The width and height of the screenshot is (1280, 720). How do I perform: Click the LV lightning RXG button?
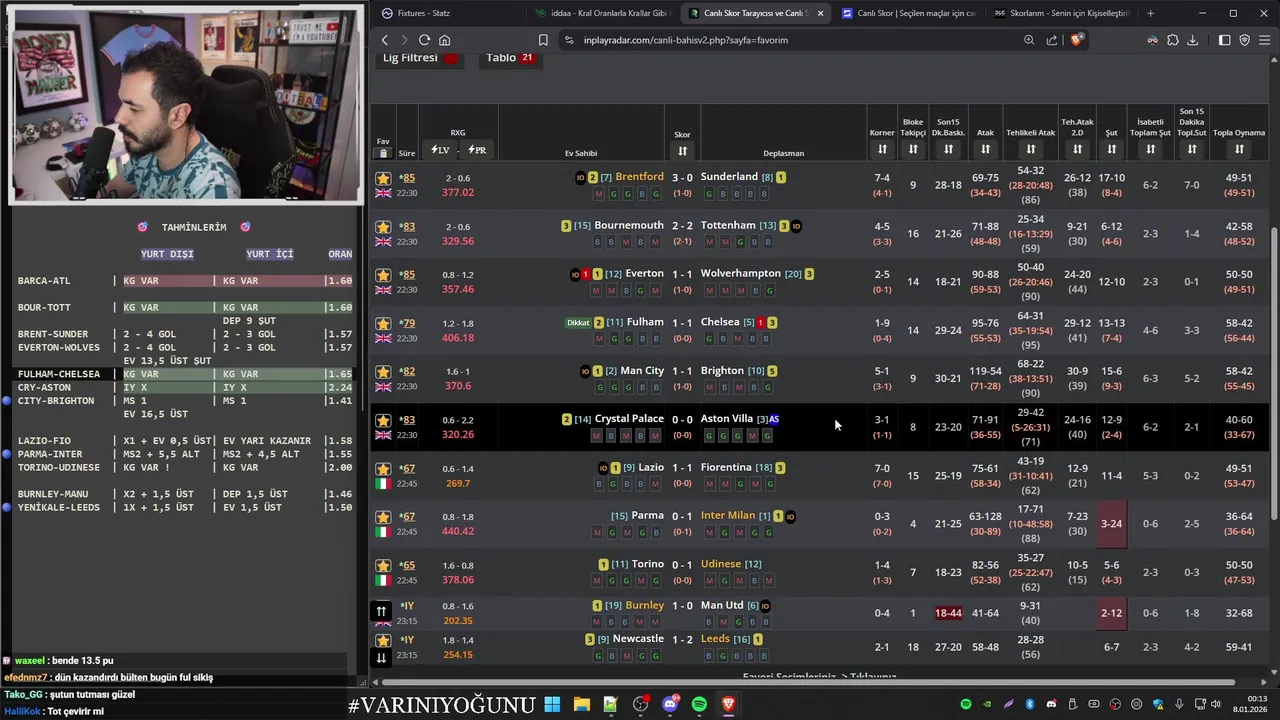click(x=440, y=150)
